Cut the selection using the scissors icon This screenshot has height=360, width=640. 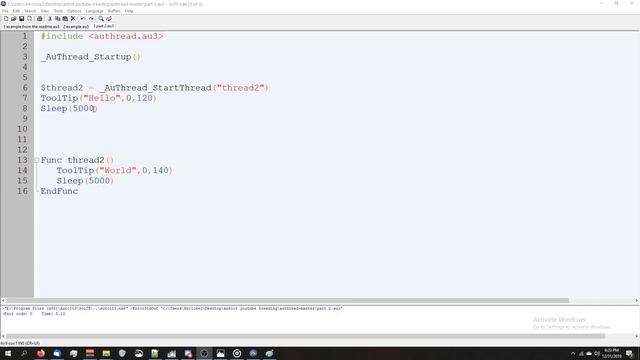50,19
